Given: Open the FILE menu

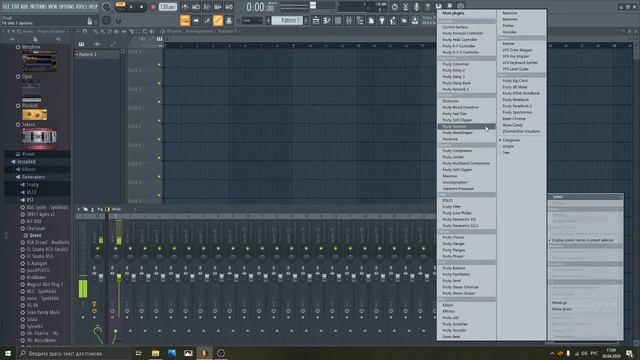Looking at the screenshot, I should click(x=6, y=7).
